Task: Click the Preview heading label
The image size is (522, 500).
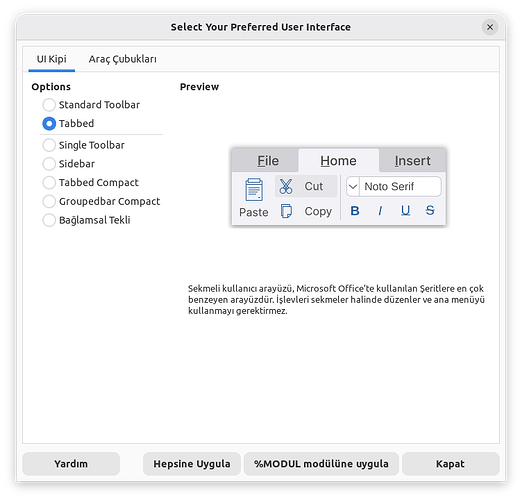Action: [199, 87]
